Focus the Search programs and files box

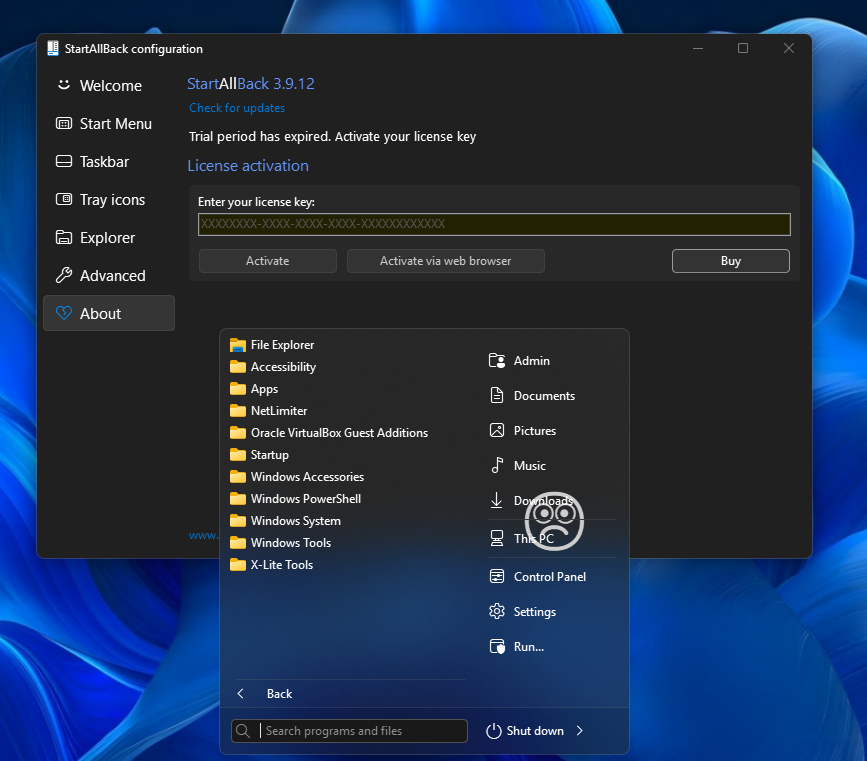tap(349, 731)
